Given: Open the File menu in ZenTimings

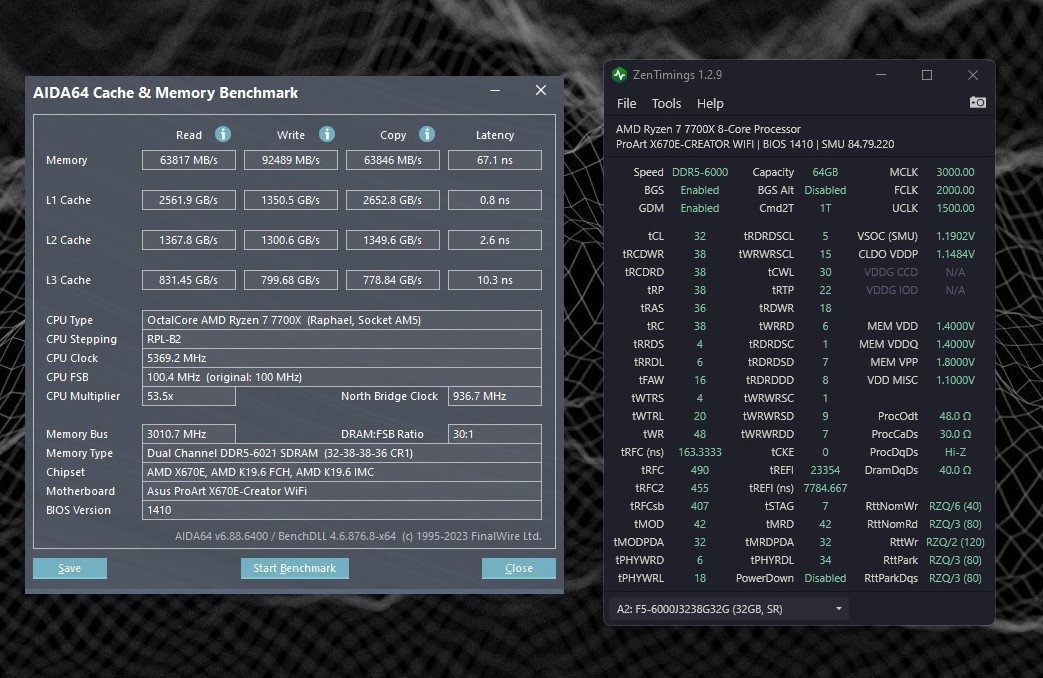Looking at the screenshot, I should point(626,104).
